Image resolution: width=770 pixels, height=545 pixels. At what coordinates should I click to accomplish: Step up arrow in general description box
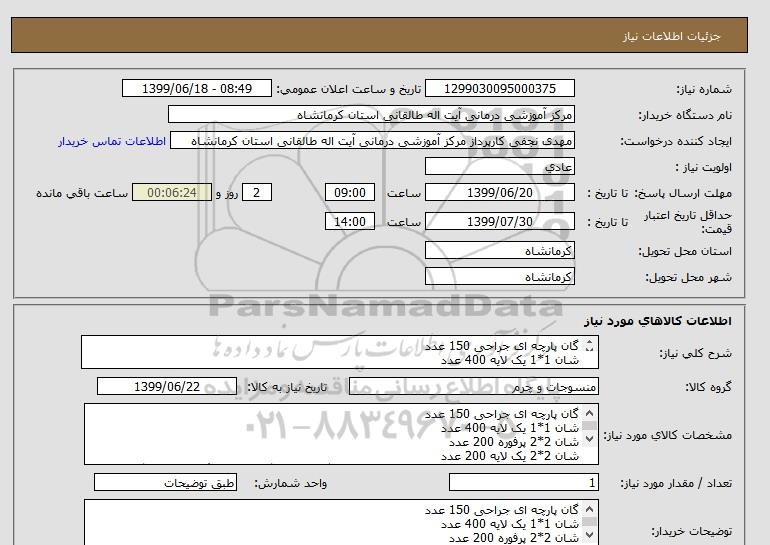pos(590,342)
